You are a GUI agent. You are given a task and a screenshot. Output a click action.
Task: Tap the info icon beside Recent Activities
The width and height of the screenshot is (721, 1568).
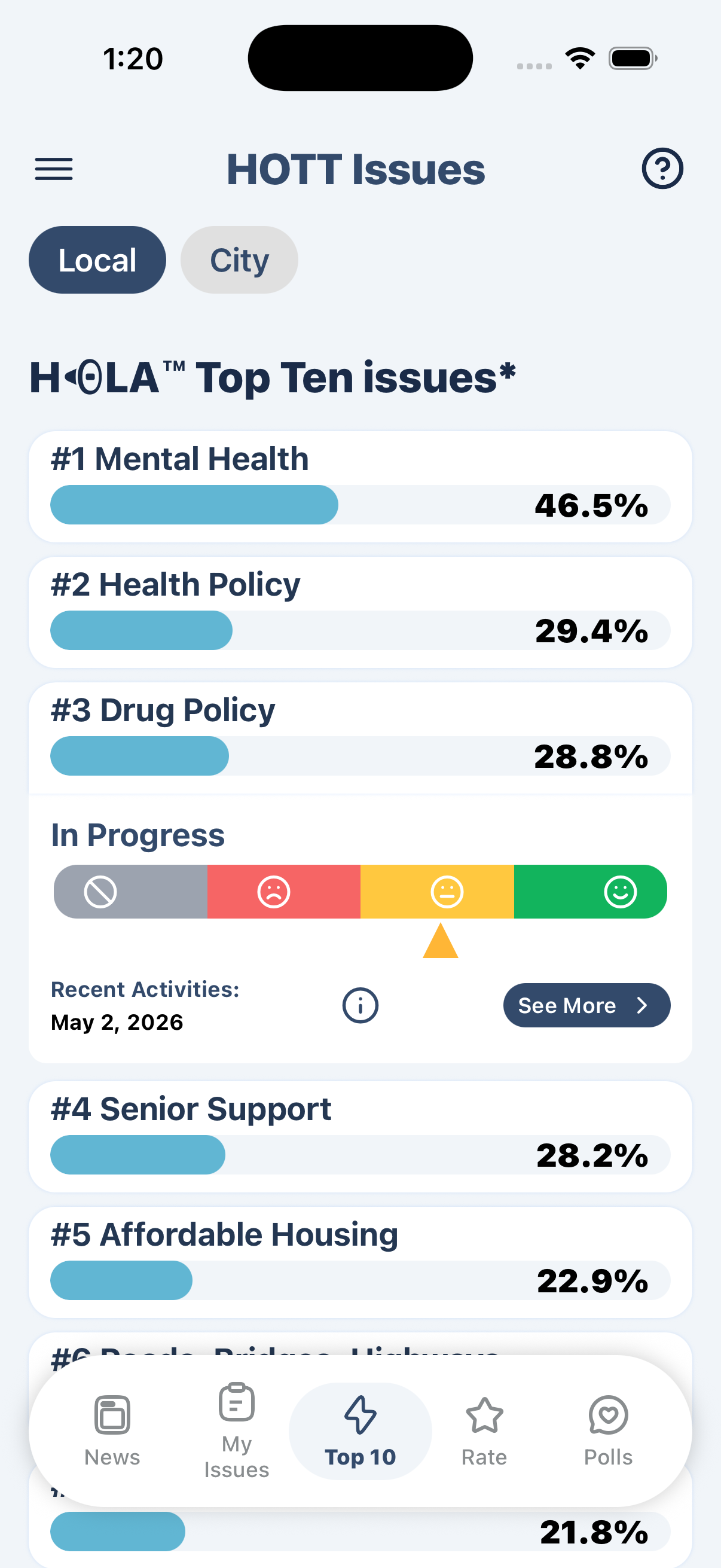(x=360, y=1005)
